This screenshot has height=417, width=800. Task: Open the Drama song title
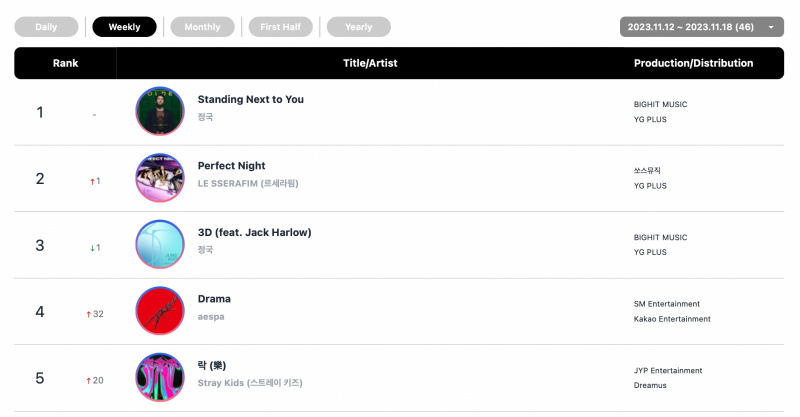click(x=214, y=299)
